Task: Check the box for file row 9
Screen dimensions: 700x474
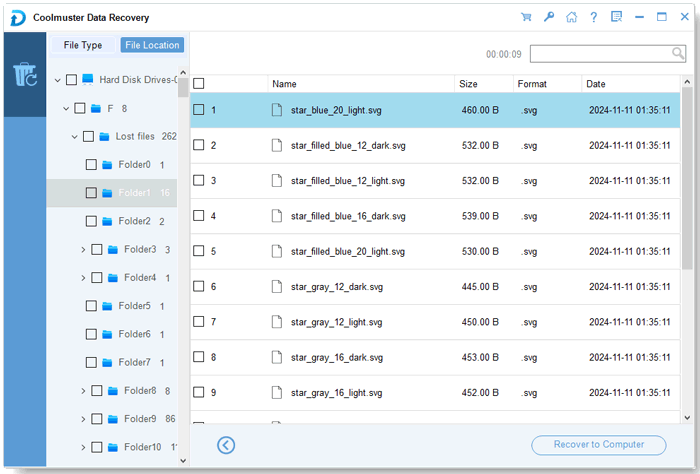Action: click(x=199, y=392)
